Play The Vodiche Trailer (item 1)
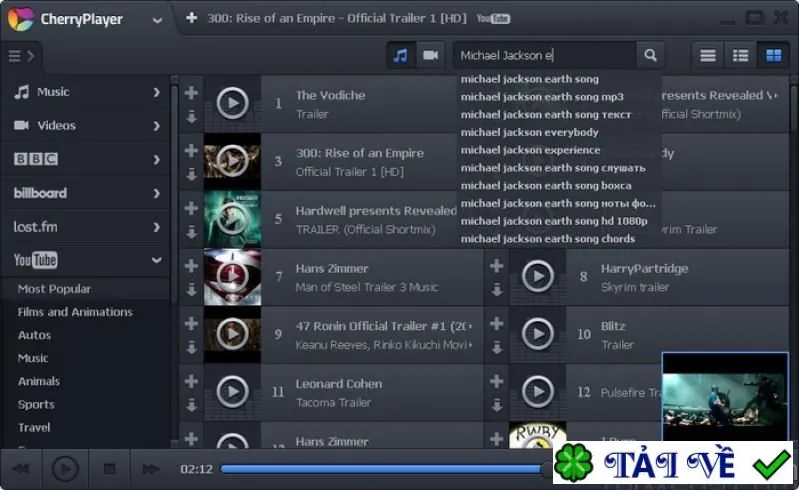799x490 pixels. [232, 103]
